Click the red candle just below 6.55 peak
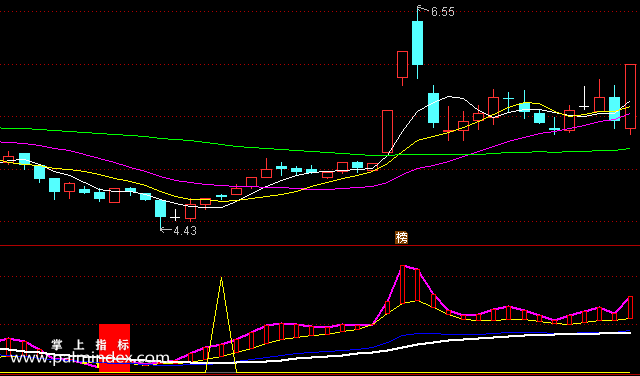 click(x=402, y=65)
